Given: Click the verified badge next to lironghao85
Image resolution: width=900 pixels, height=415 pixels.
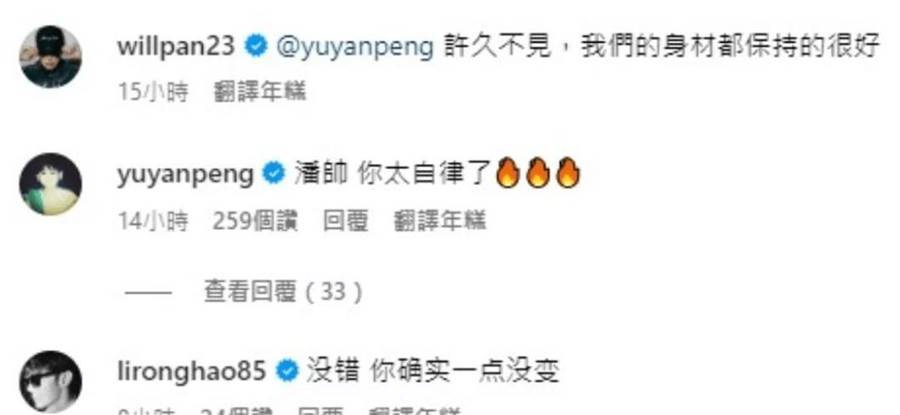Looking at the screenshot, I should [x=286, y=372].
